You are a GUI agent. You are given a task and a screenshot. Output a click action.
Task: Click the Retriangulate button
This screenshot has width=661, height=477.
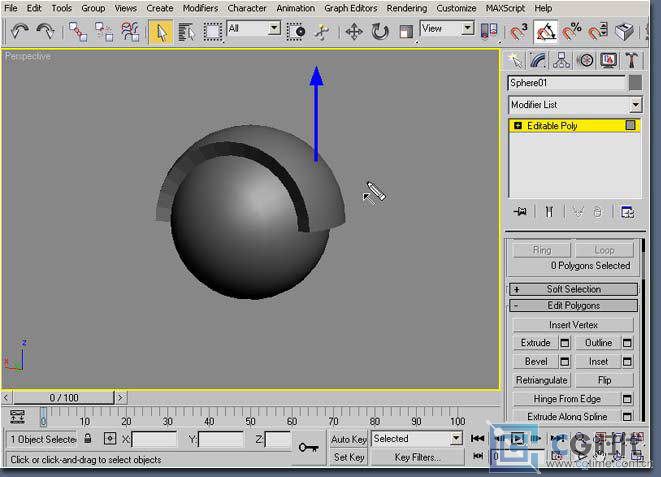click(x=542, y=380)
